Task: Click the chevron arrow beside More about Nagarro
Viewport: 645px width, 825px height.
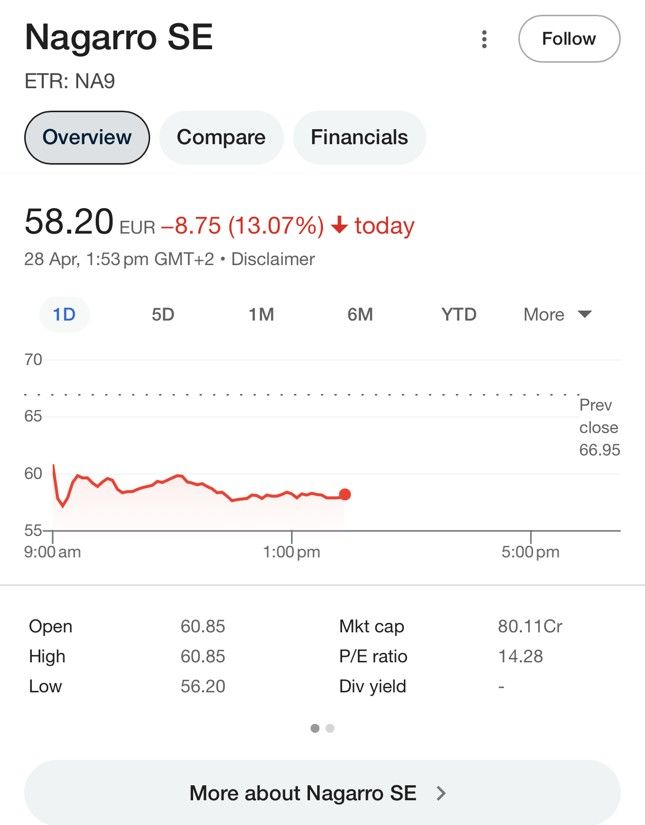Action: [441, 793]
